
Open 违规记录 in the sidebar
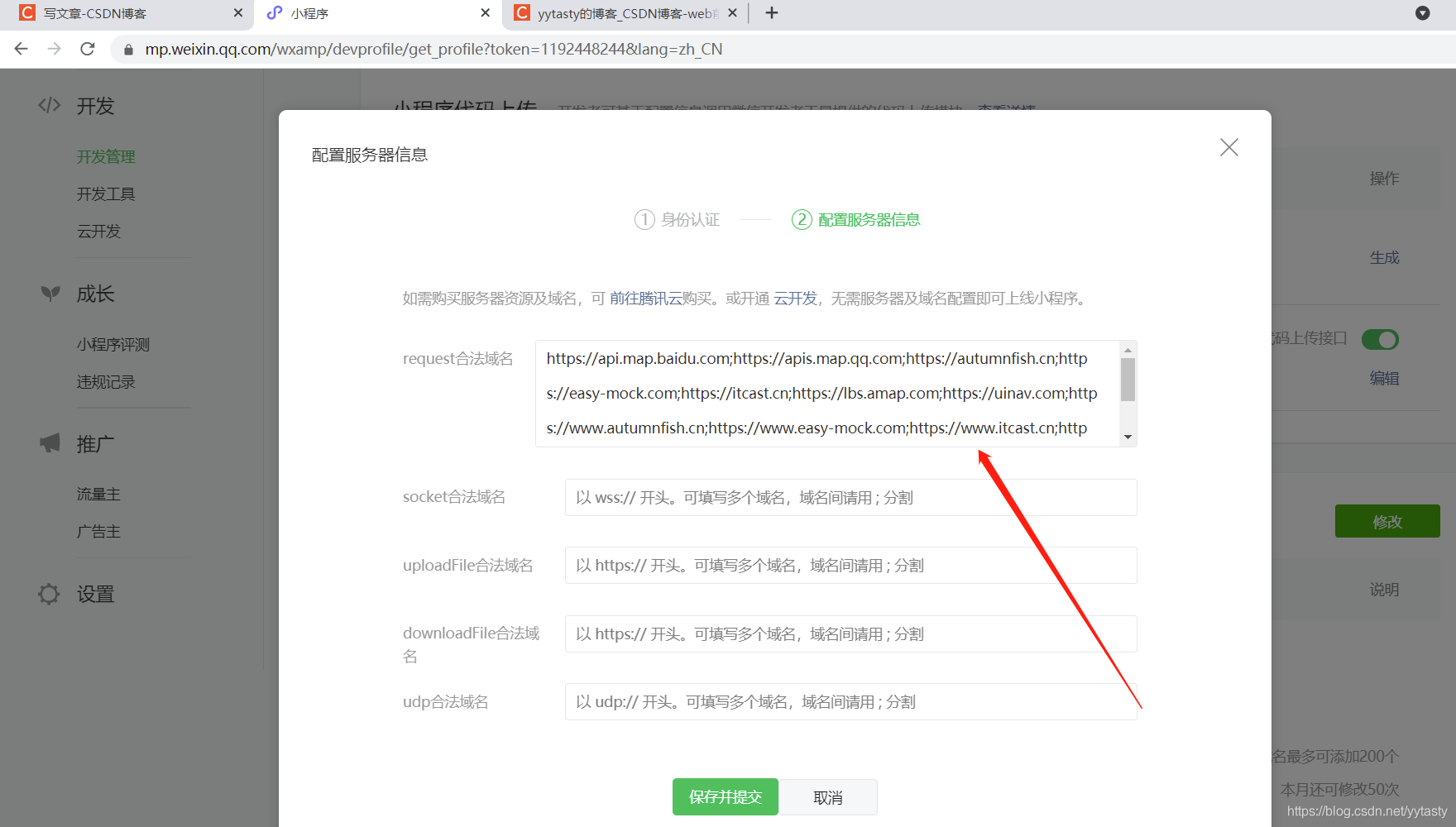click(x=106, y=382)
